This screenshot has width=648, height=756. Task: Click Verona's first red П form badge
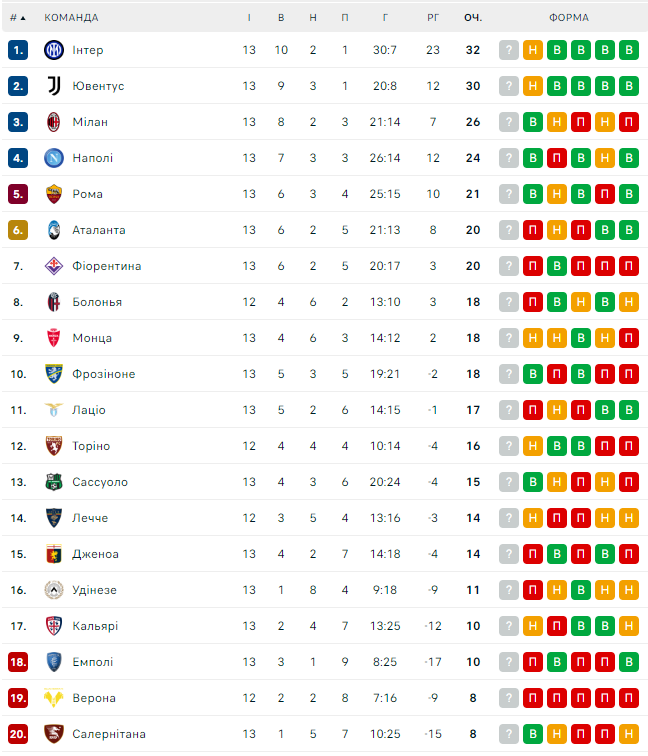(533, 698)
